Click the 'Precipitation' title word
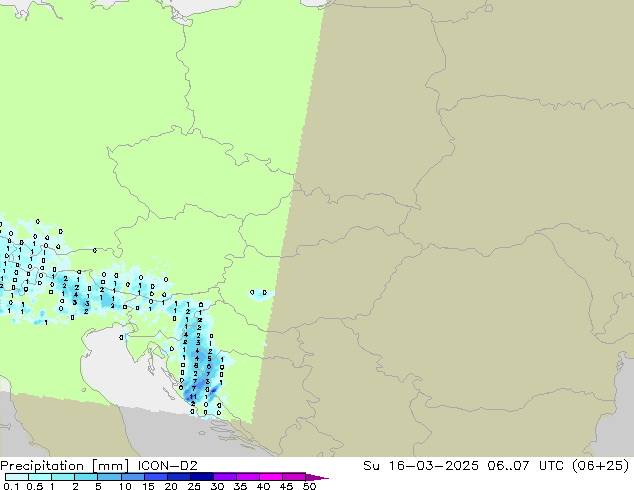 tap(42, 466)
